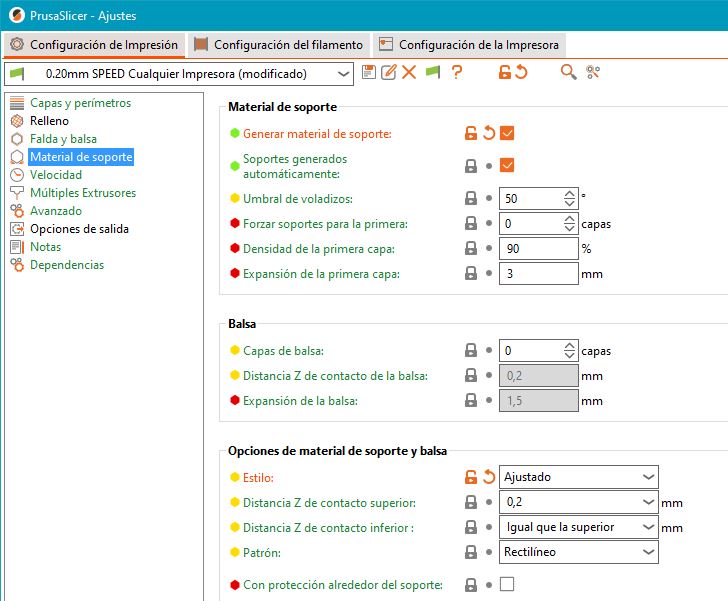
Task: Uncheck Soportes generados automáticamente
Action: [x=507, y=166]
